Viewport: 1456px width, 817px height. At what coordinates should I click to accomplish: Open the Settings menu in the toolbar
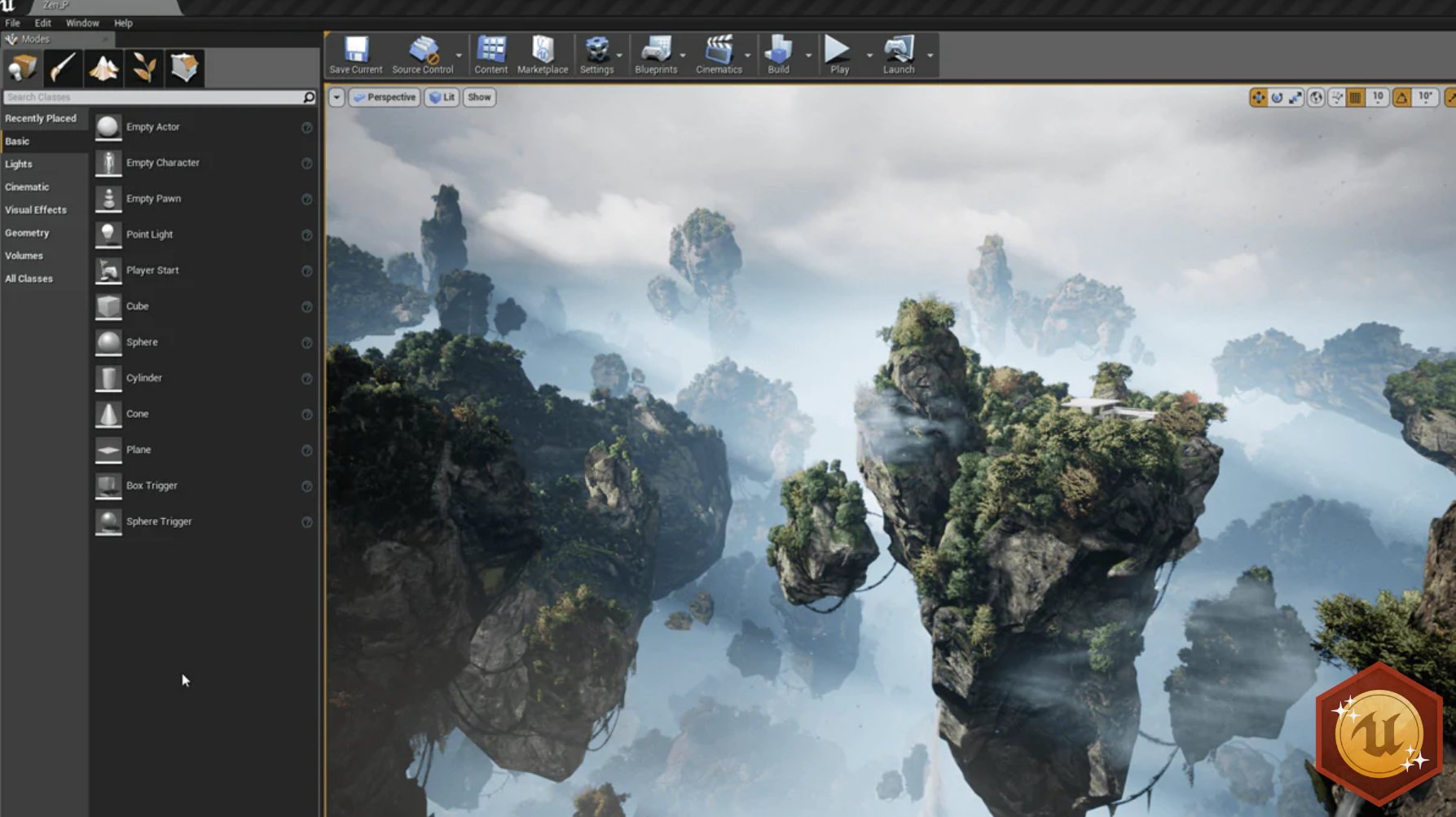(x=598, y=51)
